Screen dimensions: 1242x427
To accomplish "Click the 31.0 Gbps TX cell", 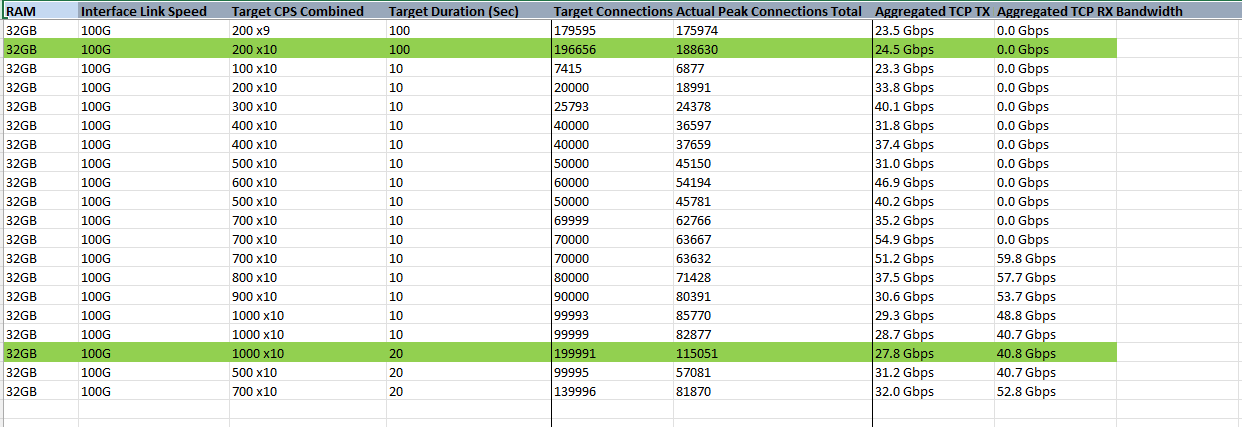I will click(934, 163).
